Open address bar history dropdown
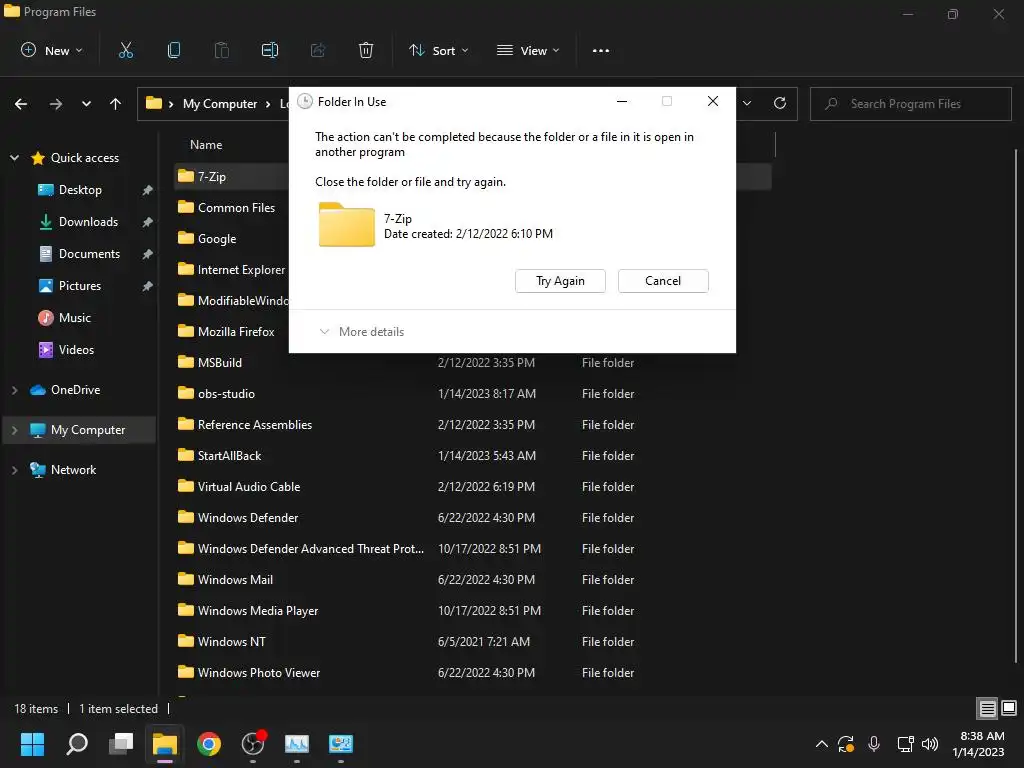Screen dimensions: 1024x768 tap(747, 103)
